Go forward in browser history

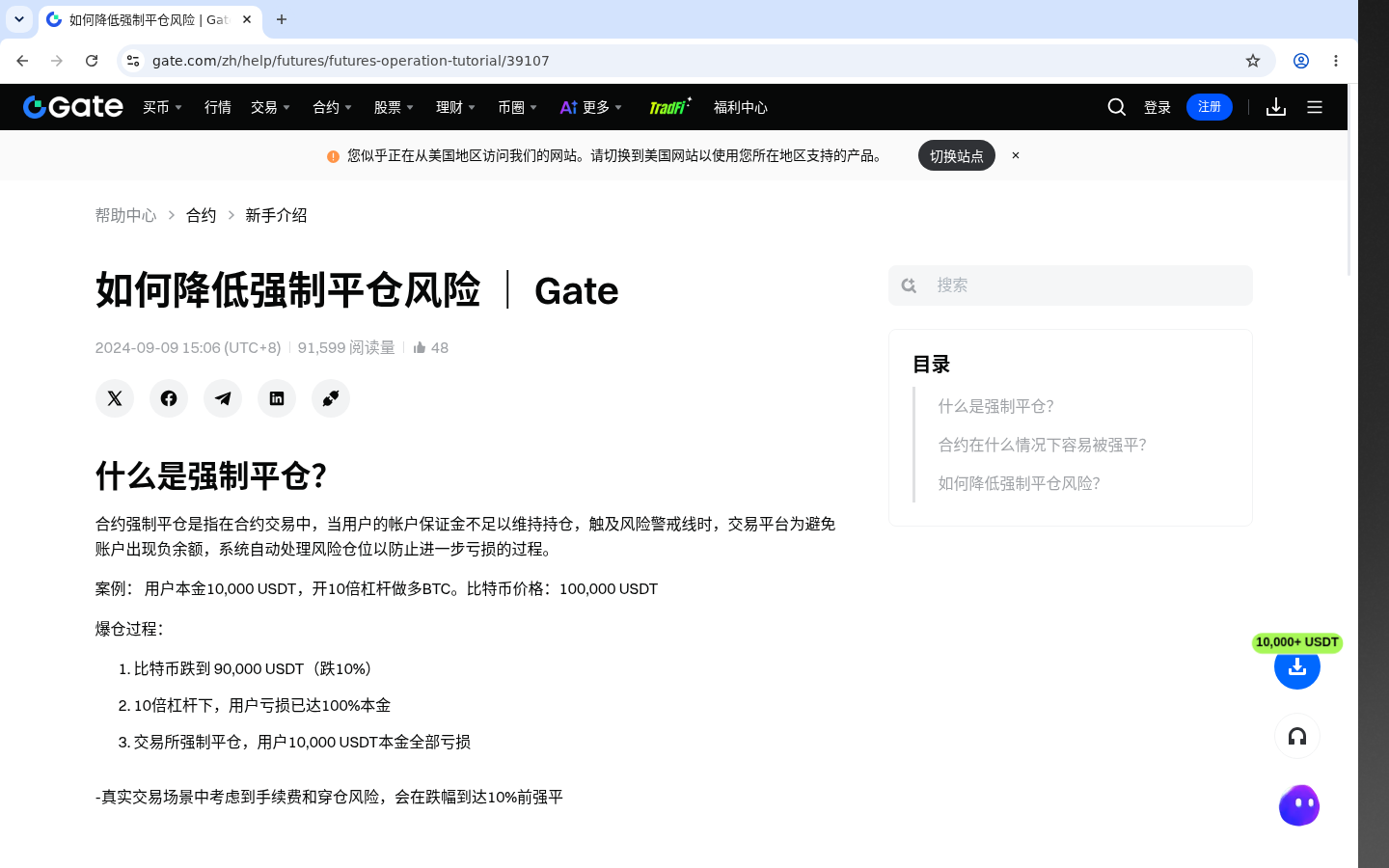pyautogui.click(x=57, y=61)
